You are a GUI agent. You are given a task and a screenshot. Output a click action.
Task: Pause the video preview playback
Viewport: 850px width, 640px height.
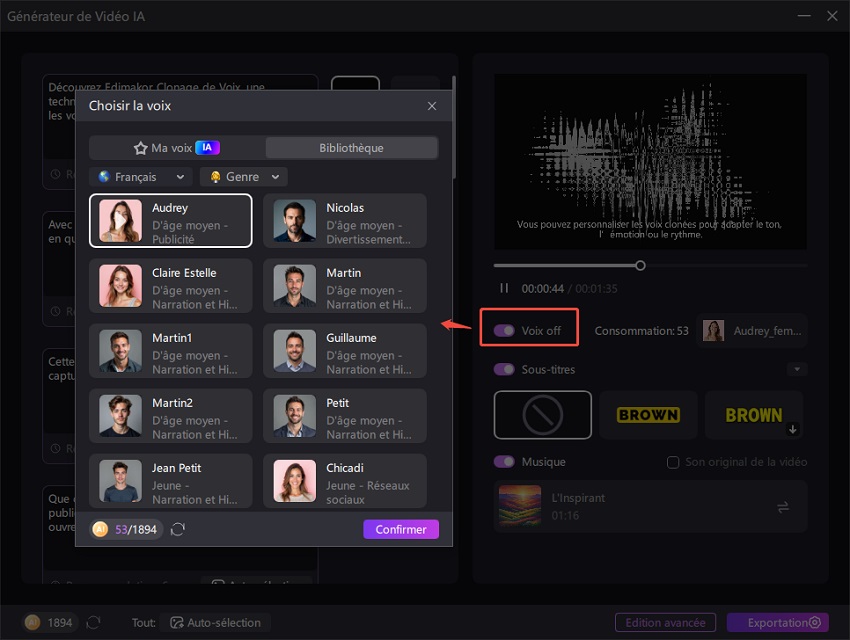[504, 288]
